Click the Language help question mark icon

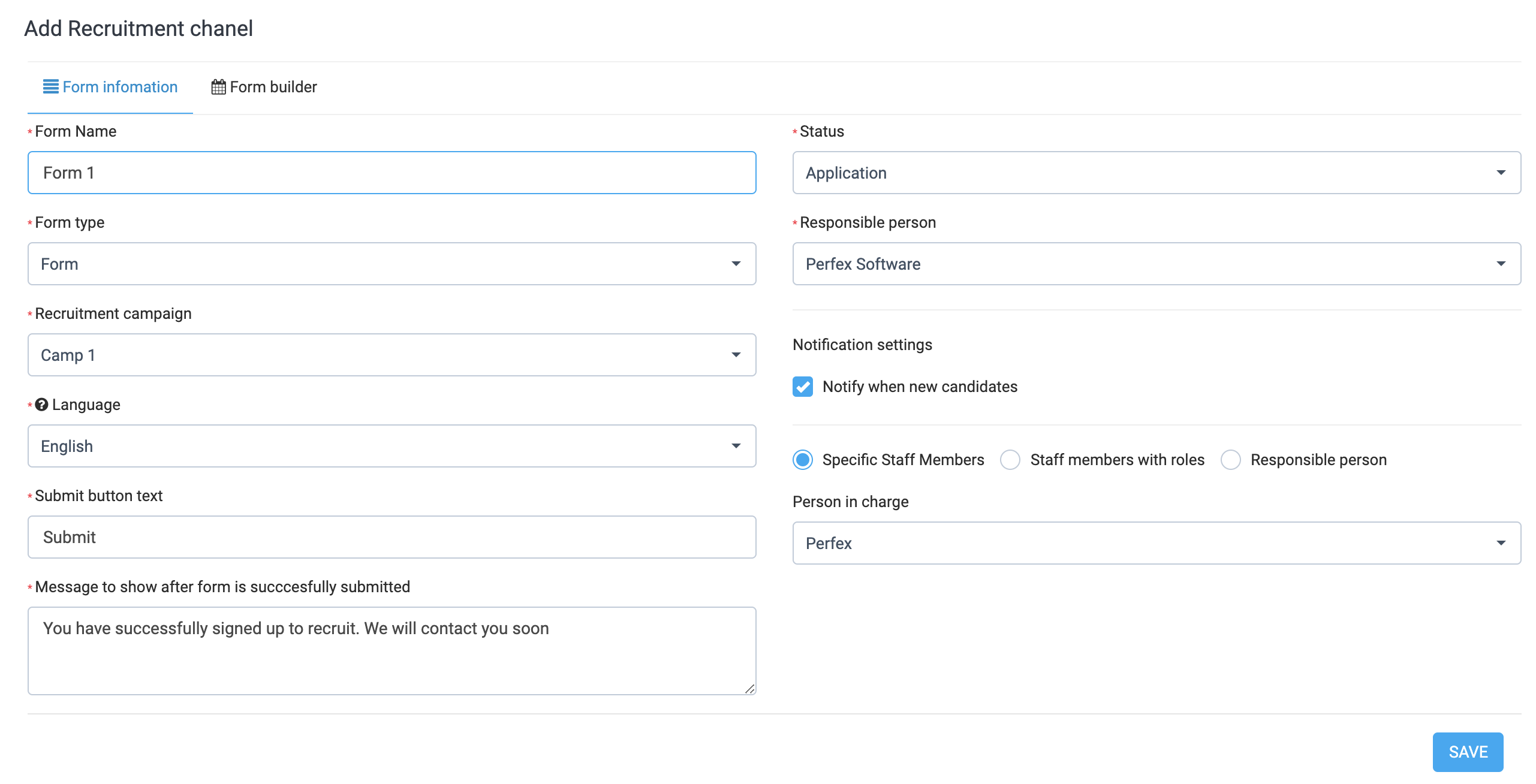click(x=41, y=405)
